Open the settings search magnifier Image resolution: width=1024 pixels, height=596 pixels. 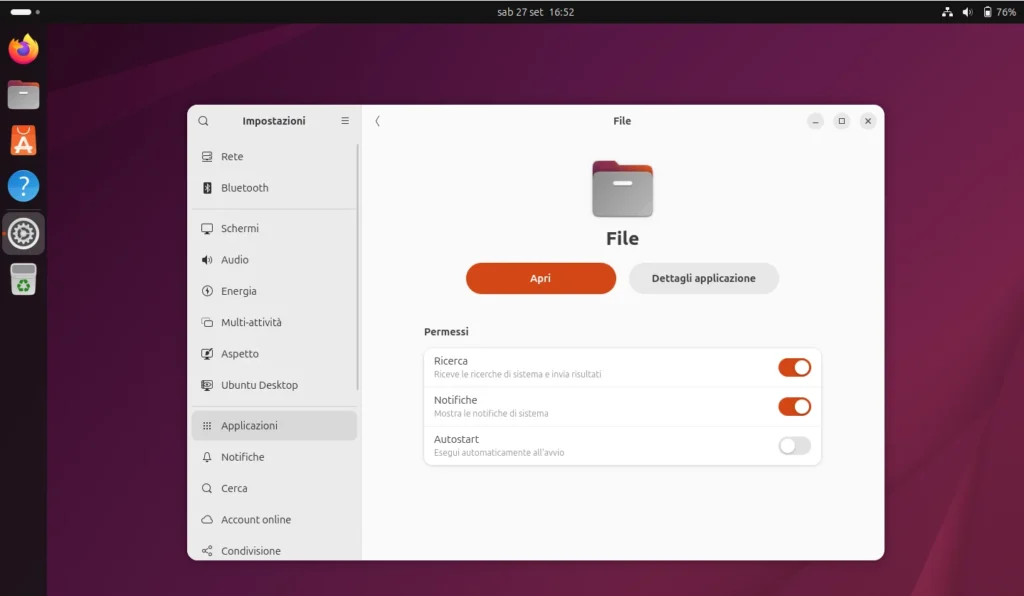[x=203, y=120]
